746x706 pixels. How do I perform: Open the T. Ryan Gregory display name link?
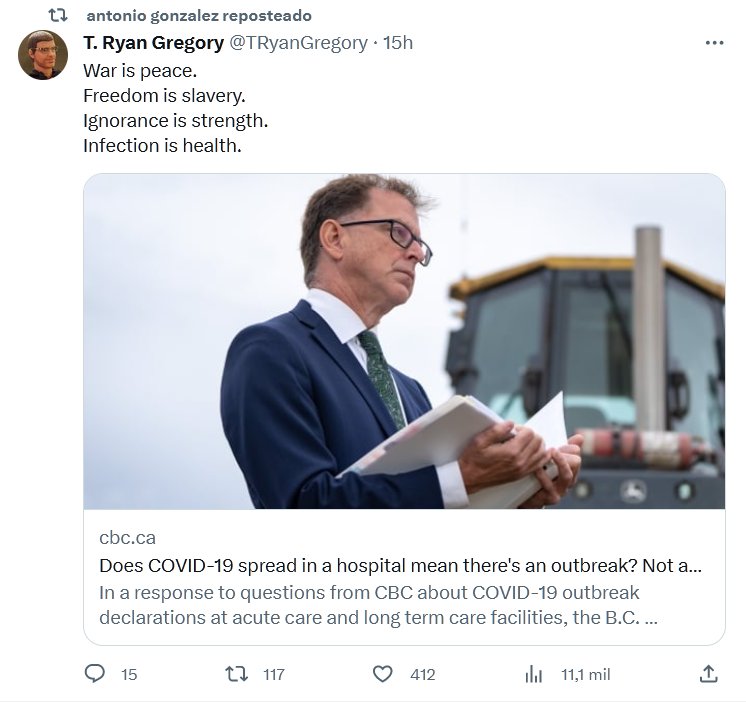tap(153, 43)
